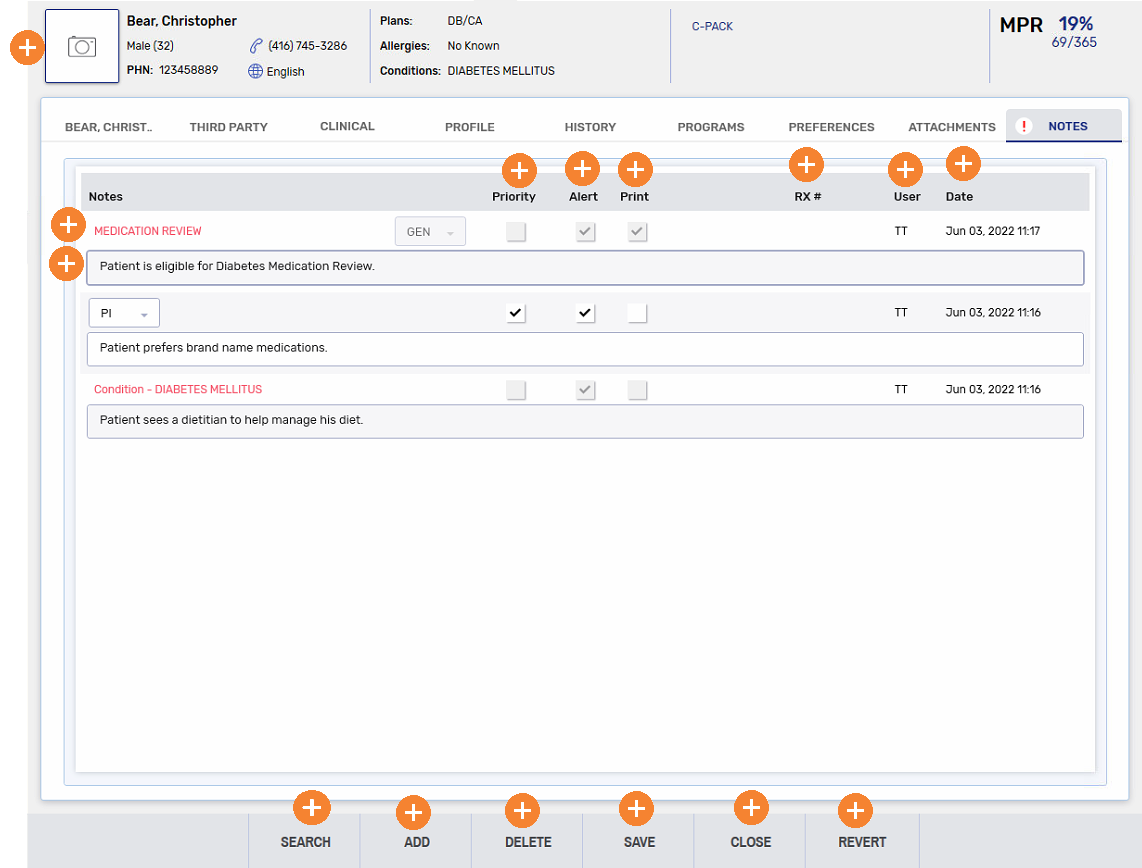Click the Diabetes Medication Review note text field
Image resolution: width=1142 pixels, height=868 pixels.
point(585,267)
